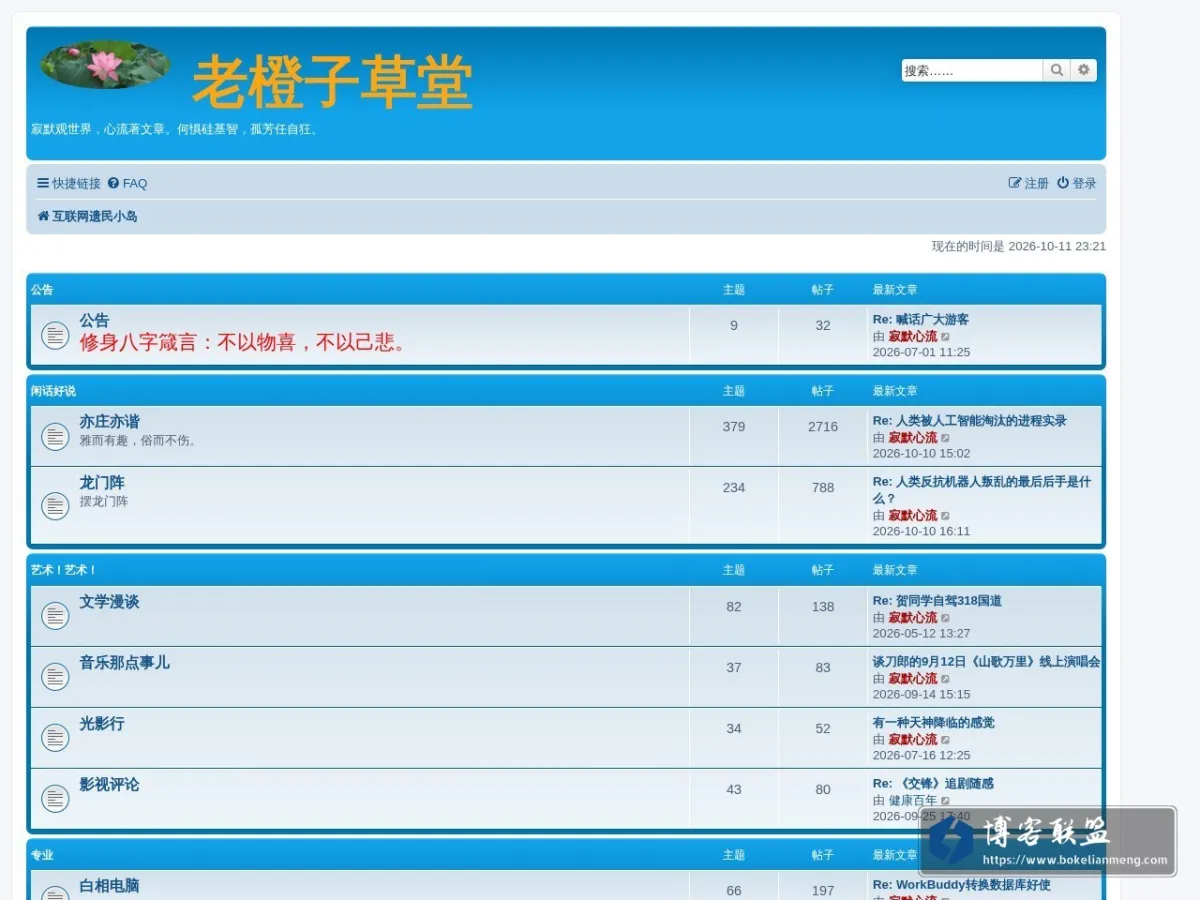Click the forum status icon beside 音乐那点事儿
Screen dimensions: 1200x900
click(55, 677)
